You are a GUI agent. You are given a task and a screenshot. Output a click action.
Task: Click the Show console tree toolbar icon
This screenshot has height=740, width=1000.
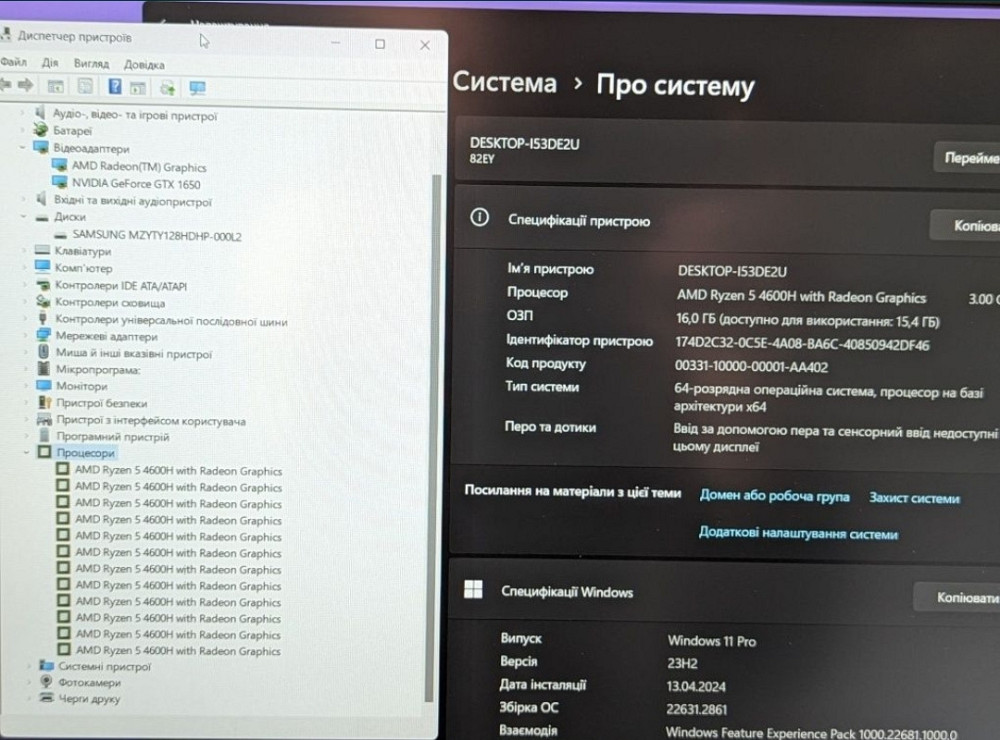(x=57, y=86)
